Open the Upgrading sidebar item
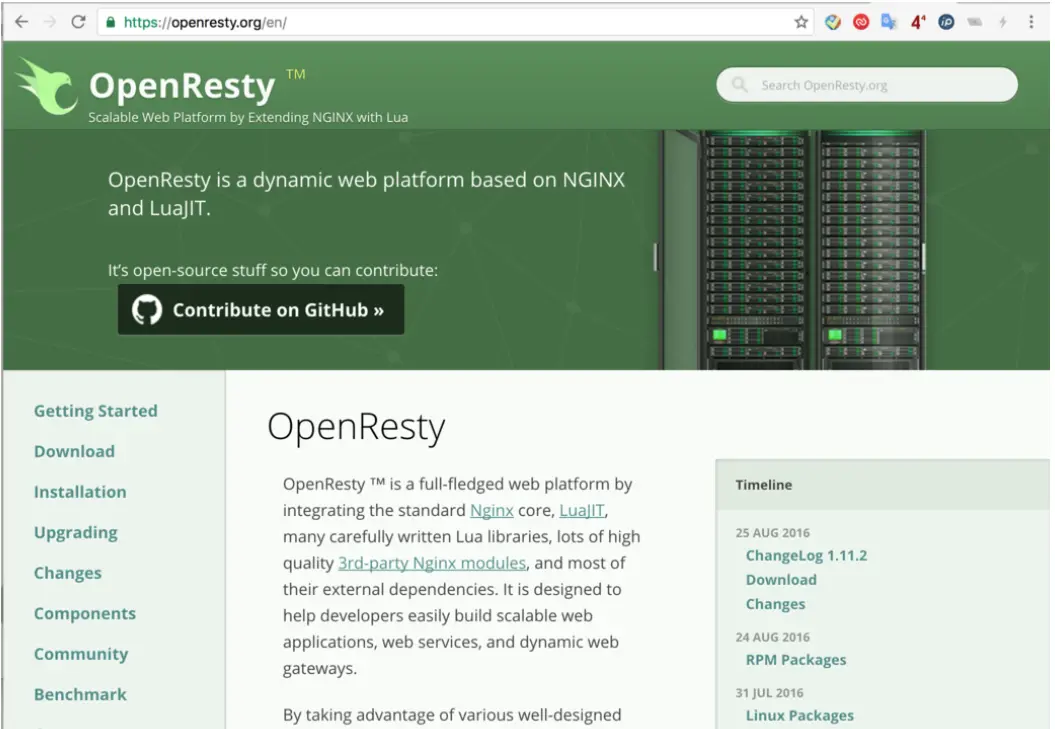Screen dimensions: 1055x729 pos(75,533)
